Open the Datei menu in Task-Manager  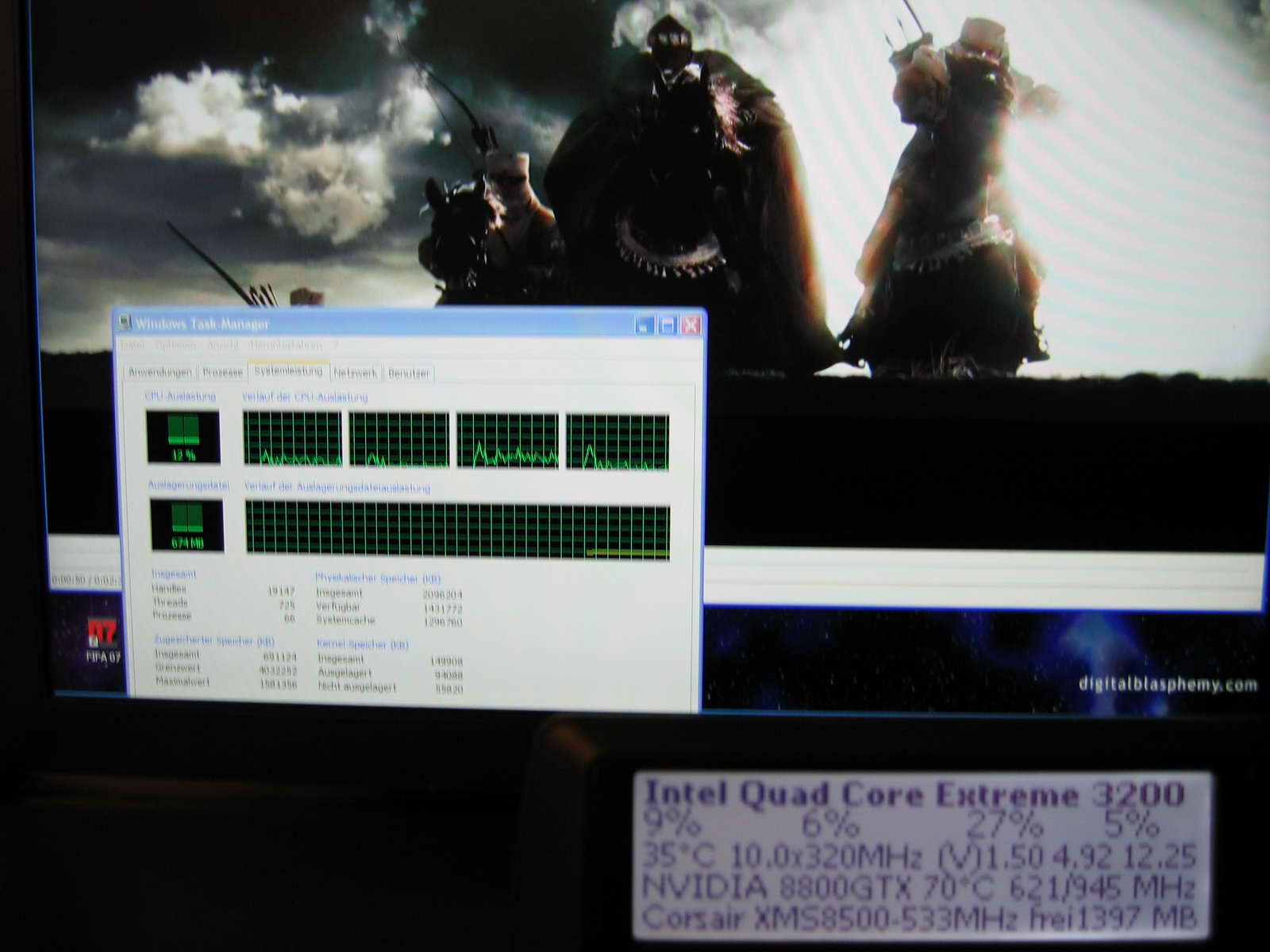[133, 345]
